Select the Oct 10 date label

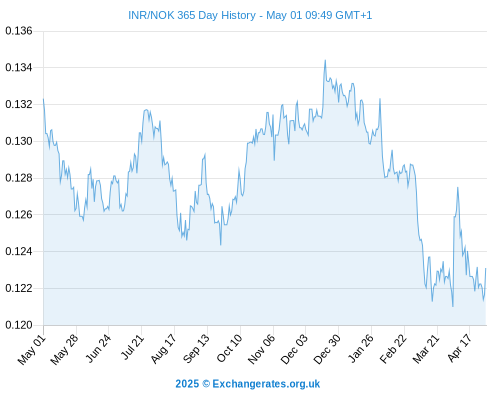coord(229,348)
